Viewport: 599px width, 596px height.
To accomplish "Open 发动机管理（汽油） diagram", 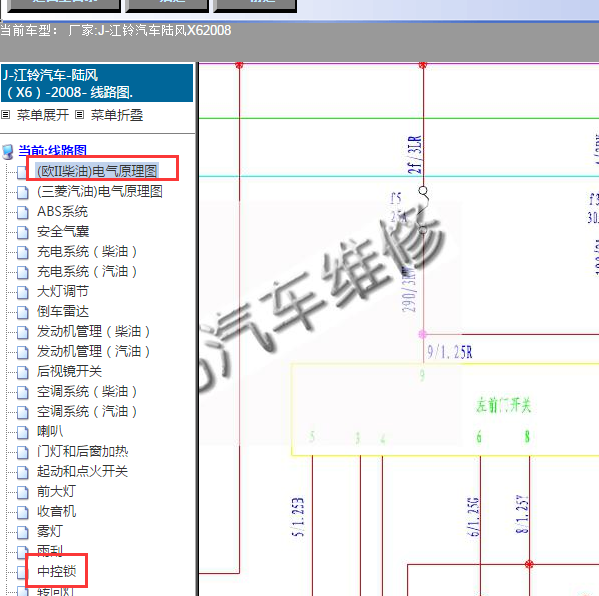I will (x=94, y=351).
